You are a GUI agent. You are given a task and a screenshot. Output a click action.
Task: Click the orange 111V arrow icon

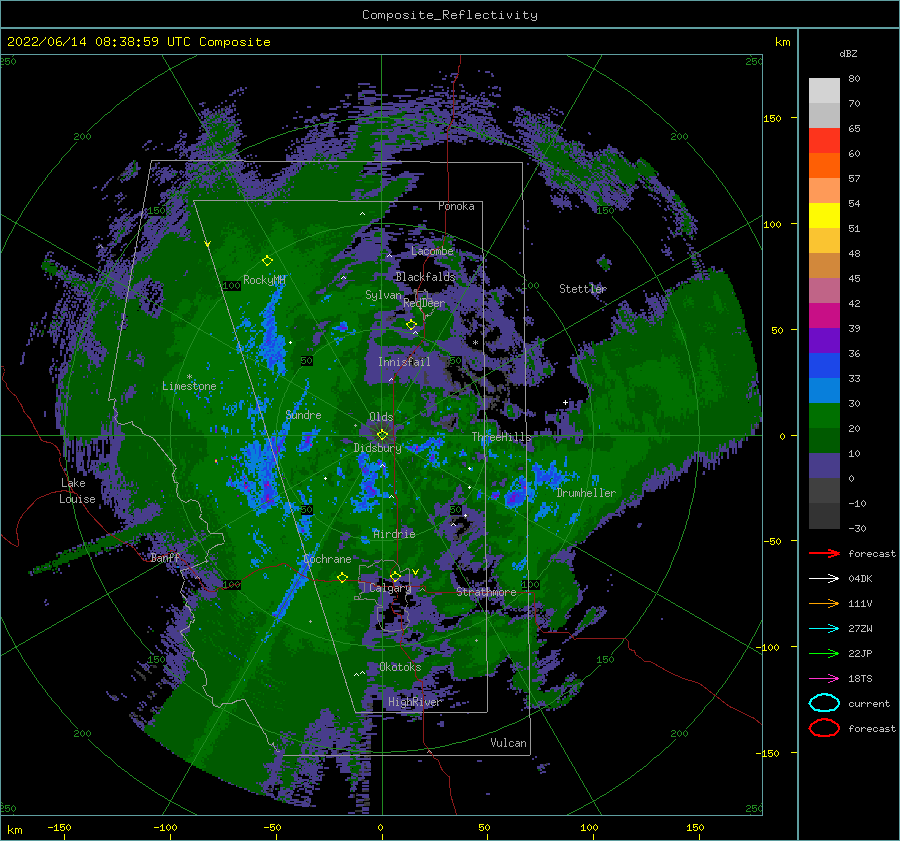[824, 603]
